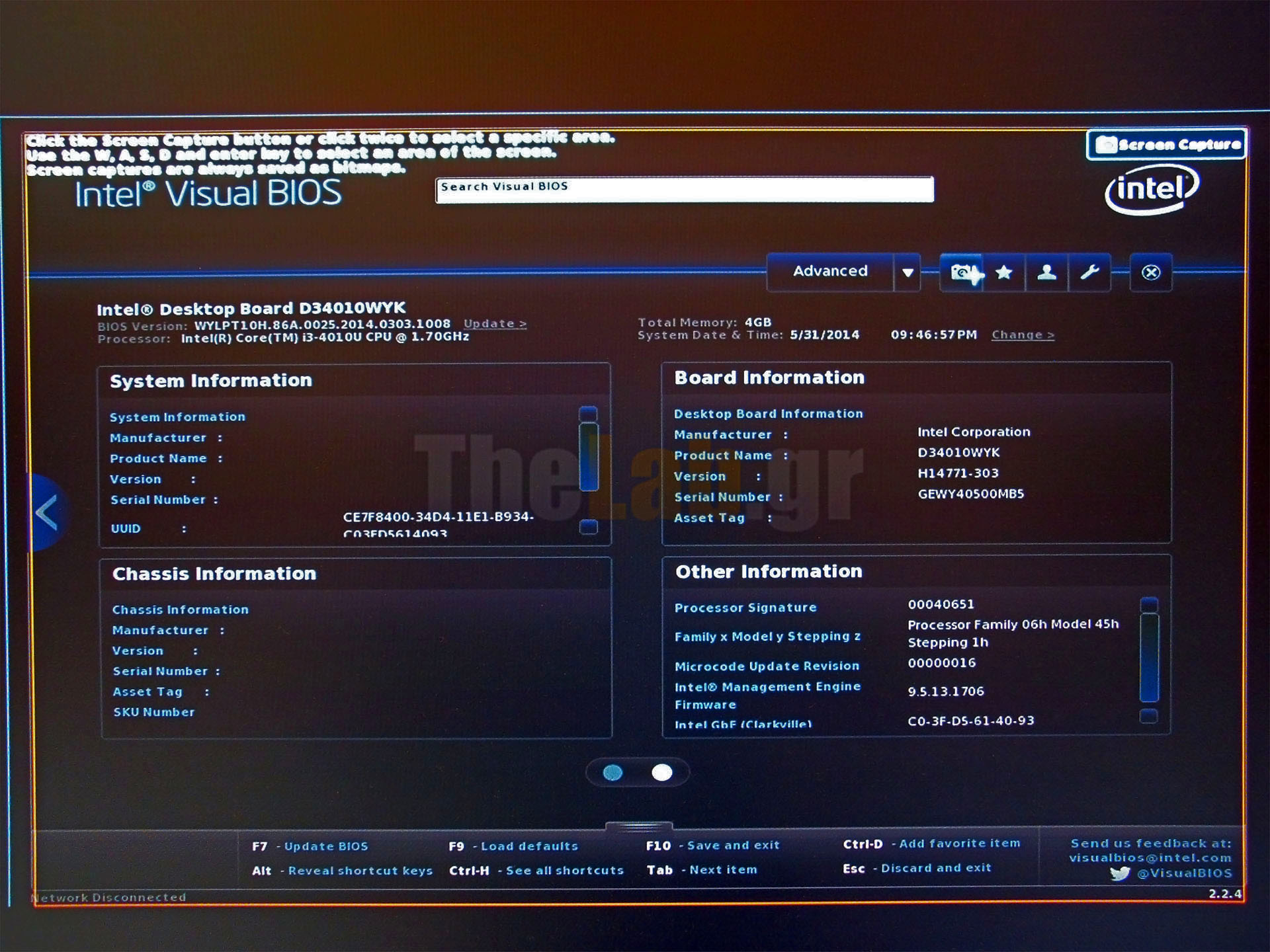Open favorites with the star icon
1270x952 pixels.
1004,272
